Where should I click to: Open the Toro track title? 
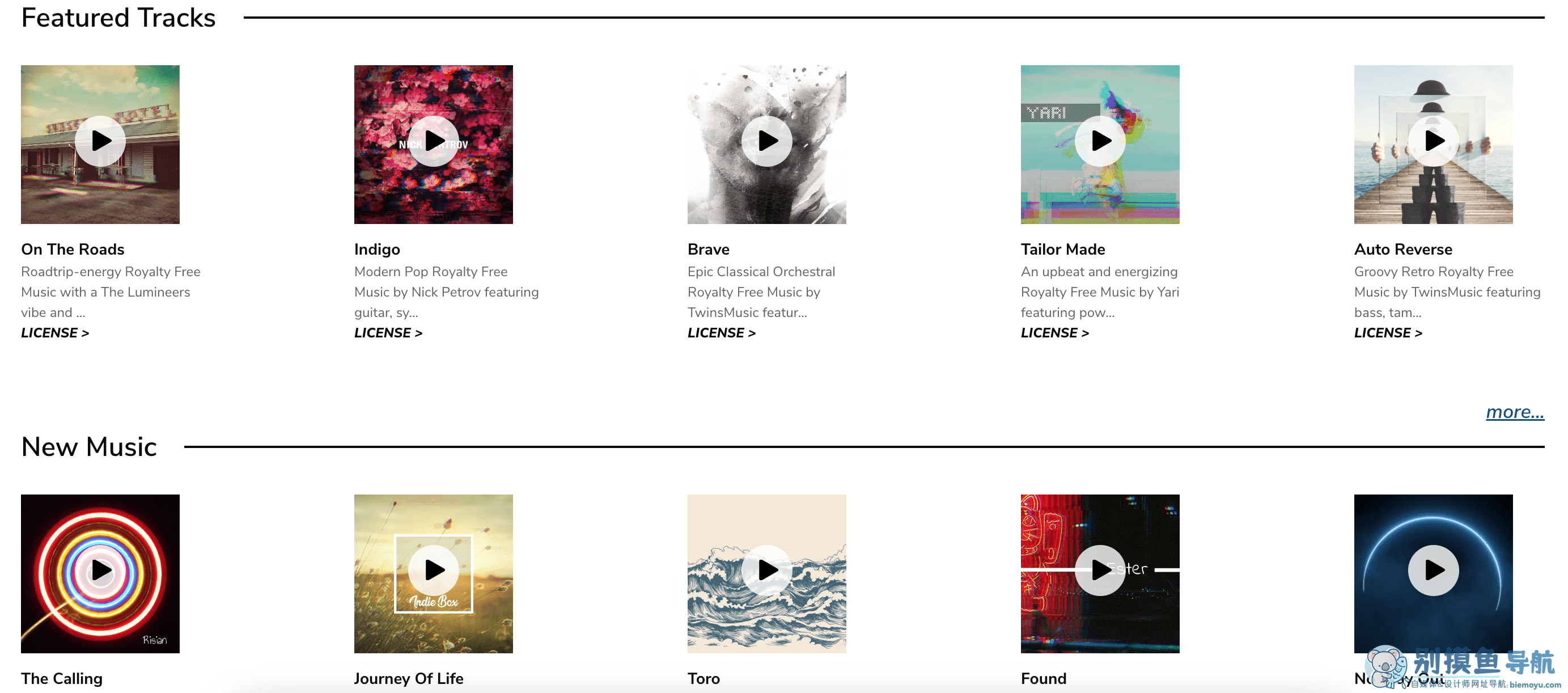point(704,678)
